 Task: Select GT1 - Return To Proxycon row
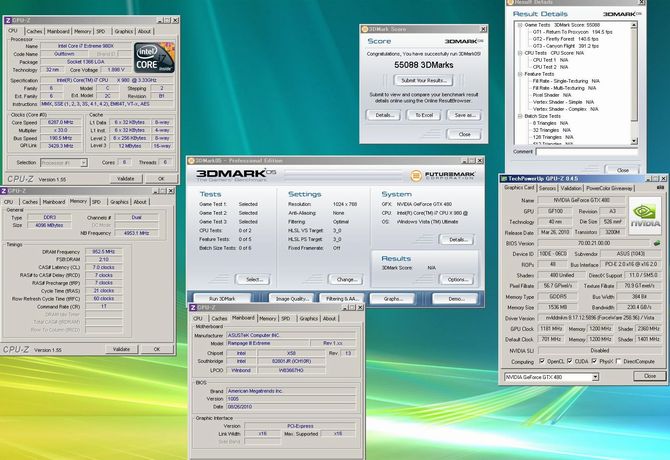pos(572,32)
